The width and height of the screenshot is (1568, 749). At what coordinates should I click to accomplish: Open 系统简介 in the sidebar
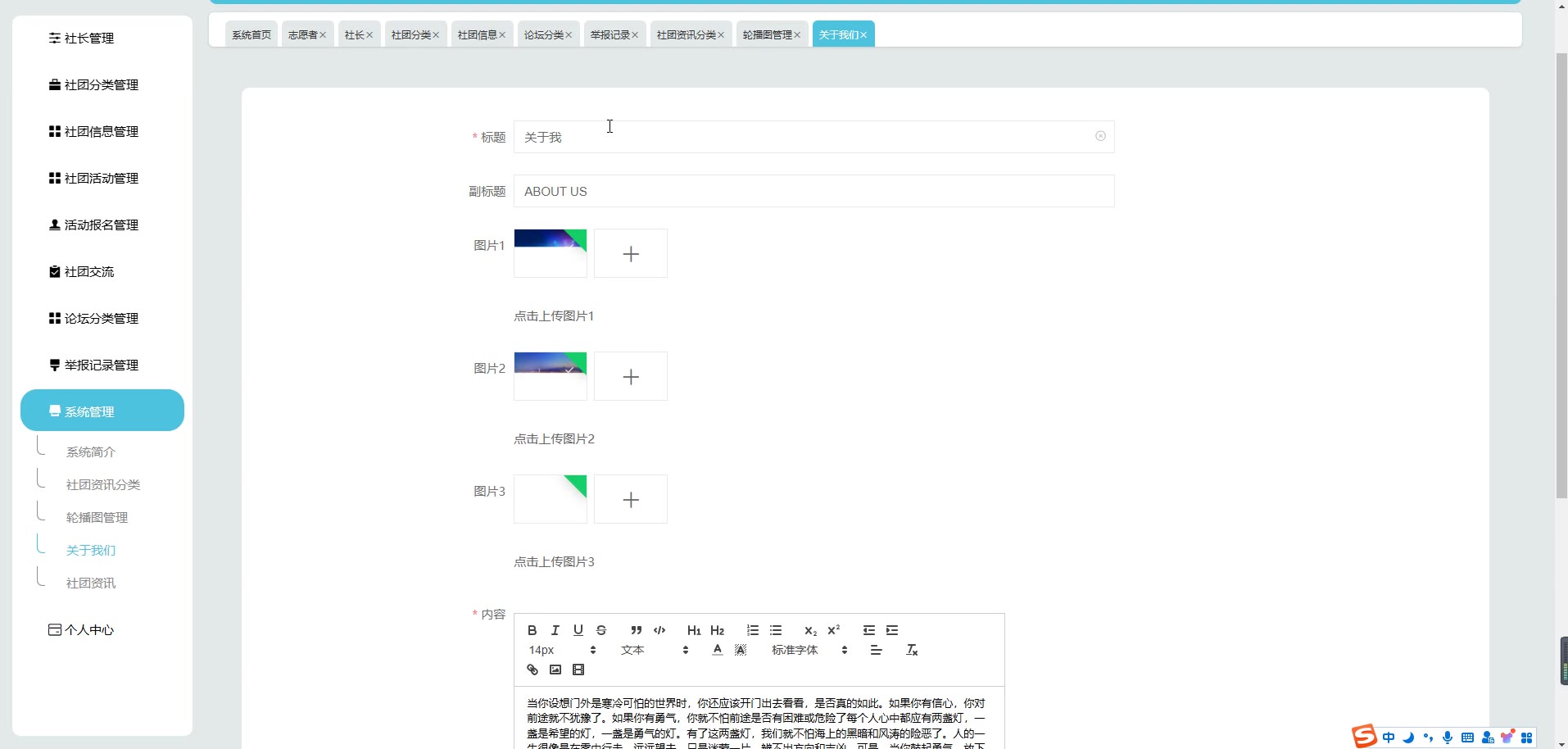[91, 452]
